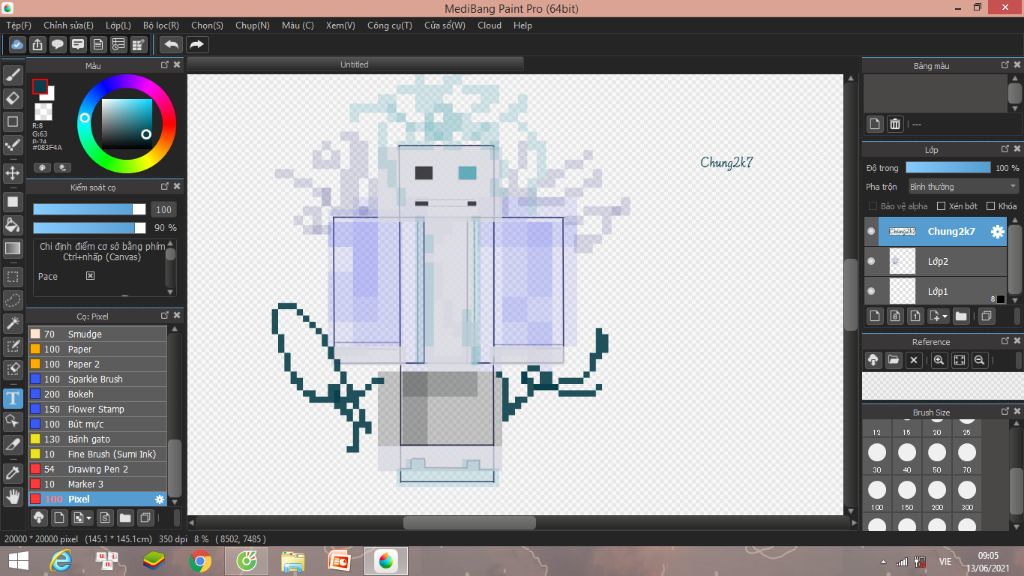
Task: Select the Text tool
Action: [x=12, y=398]
